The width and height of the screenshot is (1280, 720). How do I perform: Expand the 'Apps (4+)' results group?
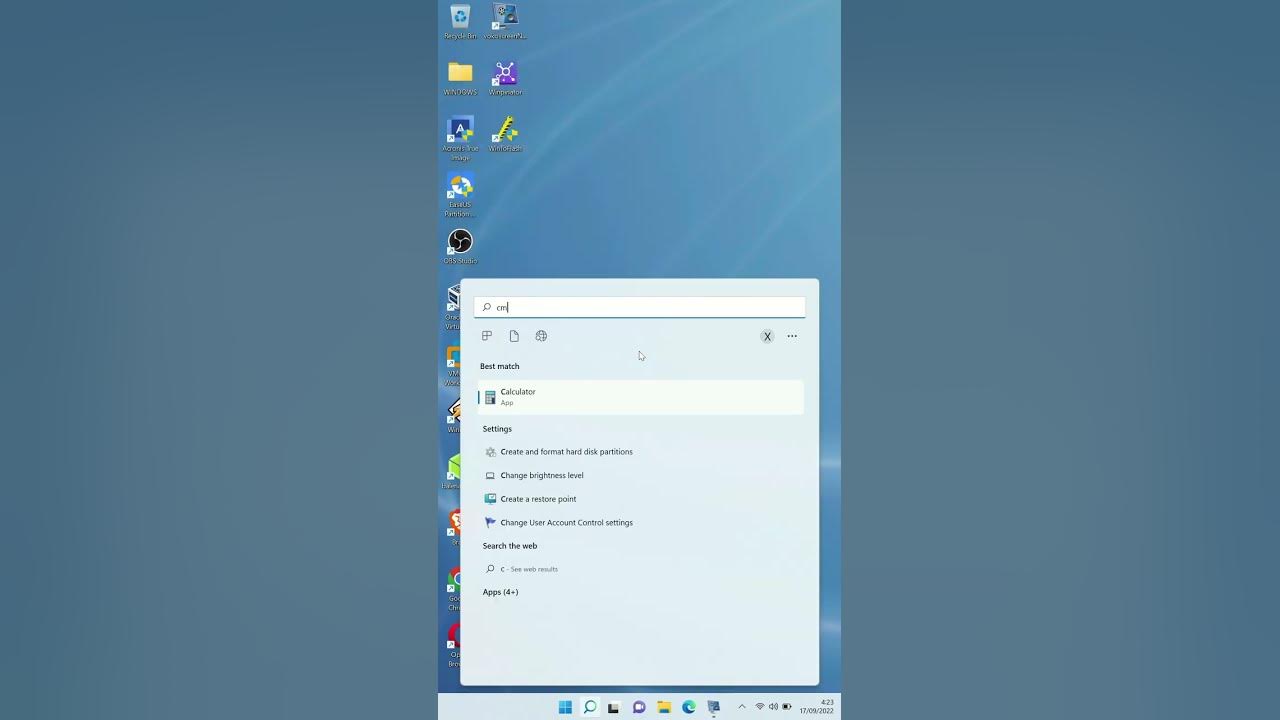pyautogui.click(x=500, y=592)
